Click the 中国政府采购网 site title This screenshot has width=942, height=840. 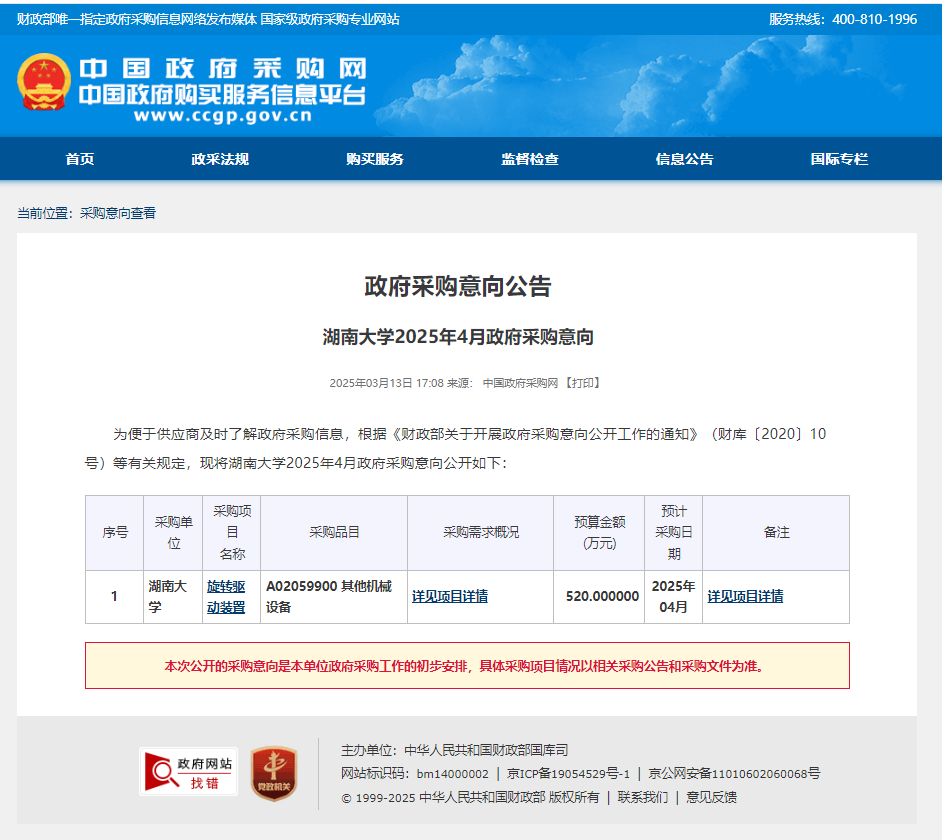click(223, 69)
